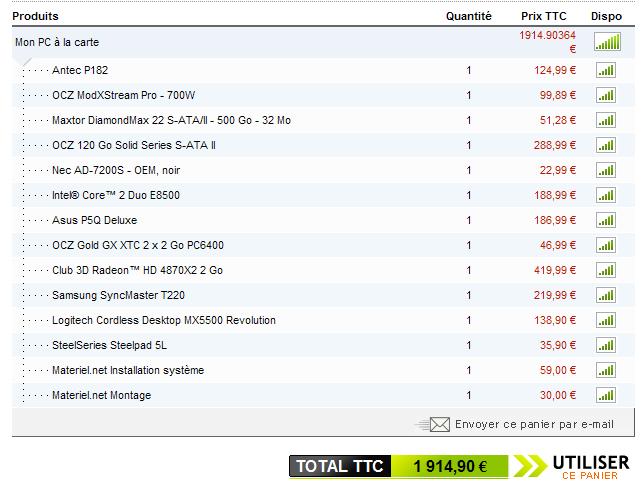Click Mon PC à la carte title
The width and height of the screenshot is (644, 495).
57,42
